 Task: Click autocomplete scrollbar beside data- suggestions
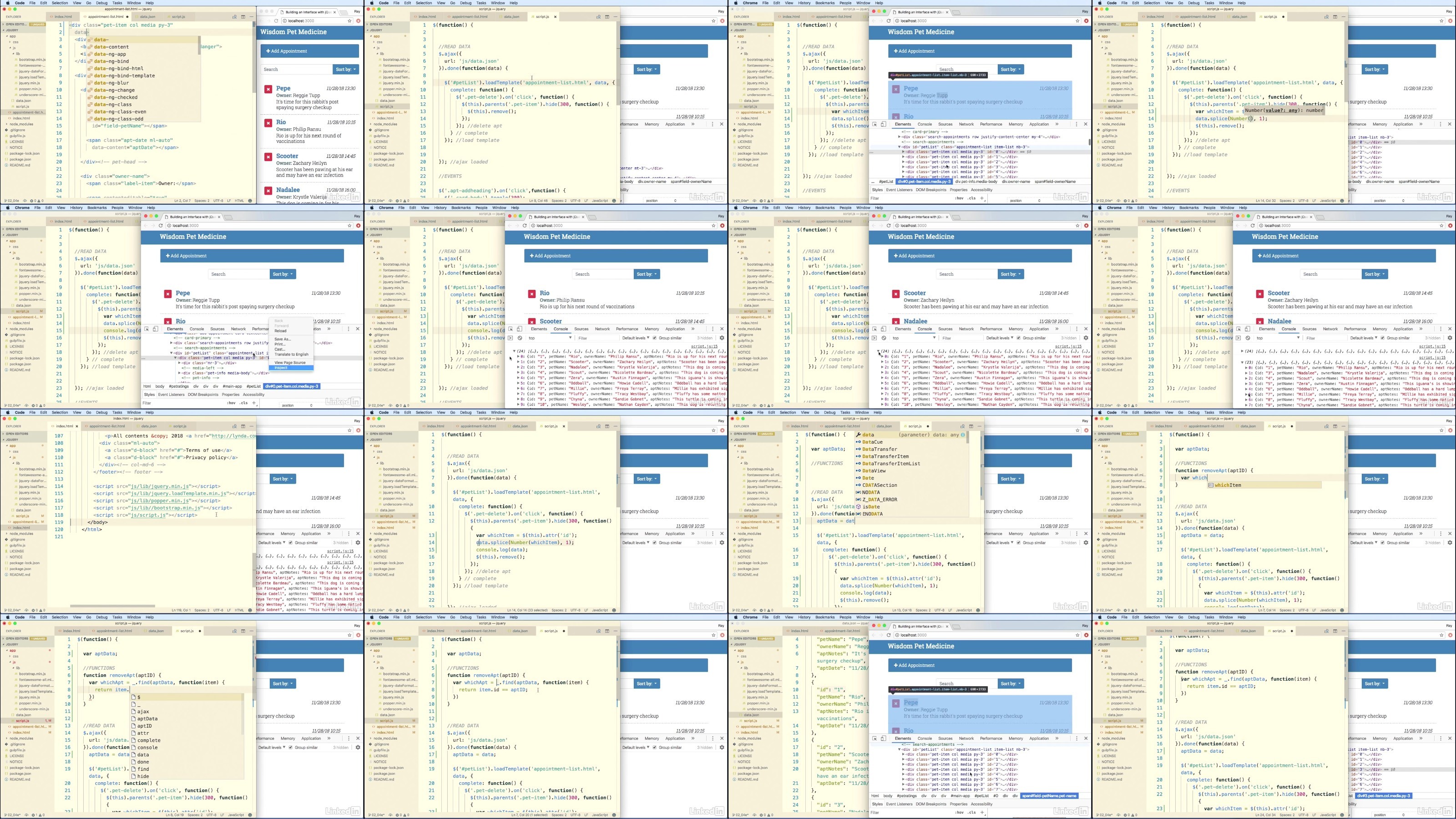[199, 45]
